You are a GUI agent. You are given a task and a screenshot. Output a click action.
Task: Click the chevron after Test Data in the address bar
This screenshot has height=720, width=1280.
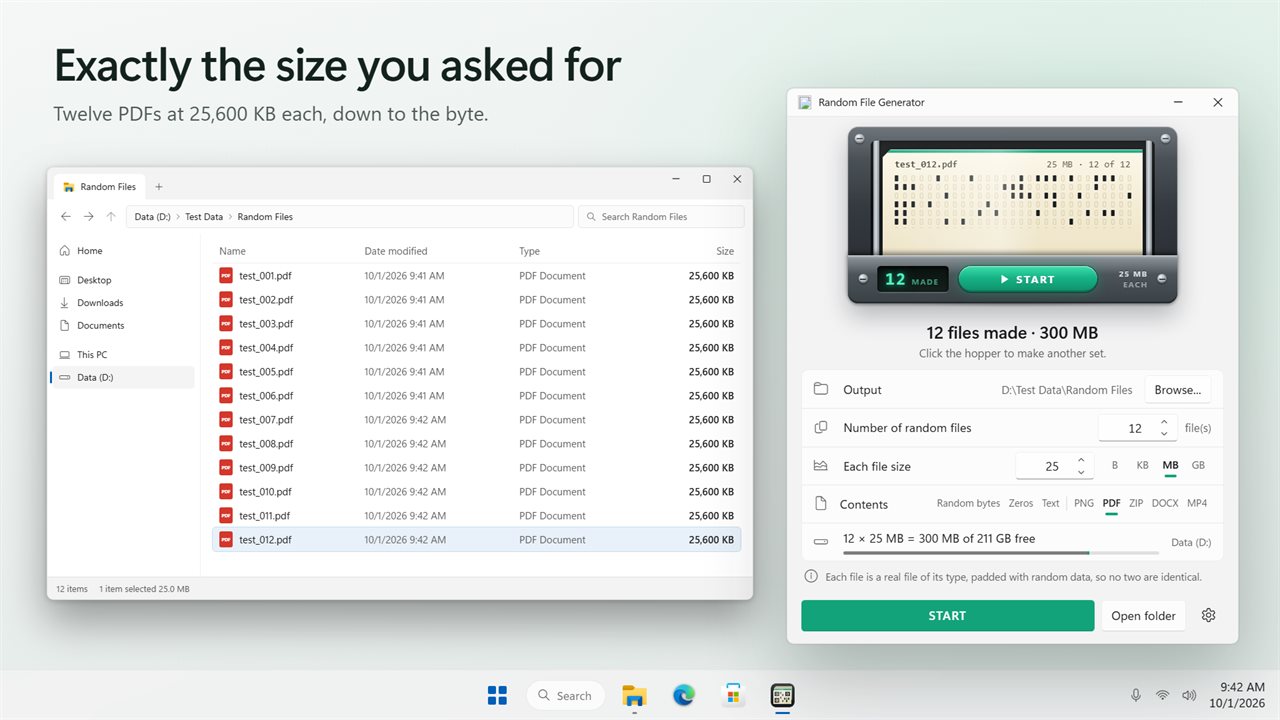(x=230, y=217)
